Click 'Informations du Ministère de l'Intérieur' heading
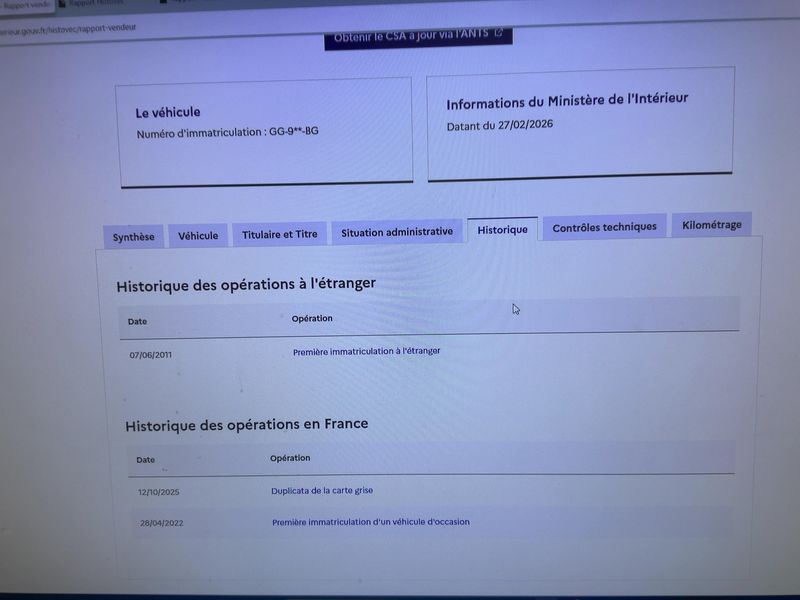 coord(567,101)
